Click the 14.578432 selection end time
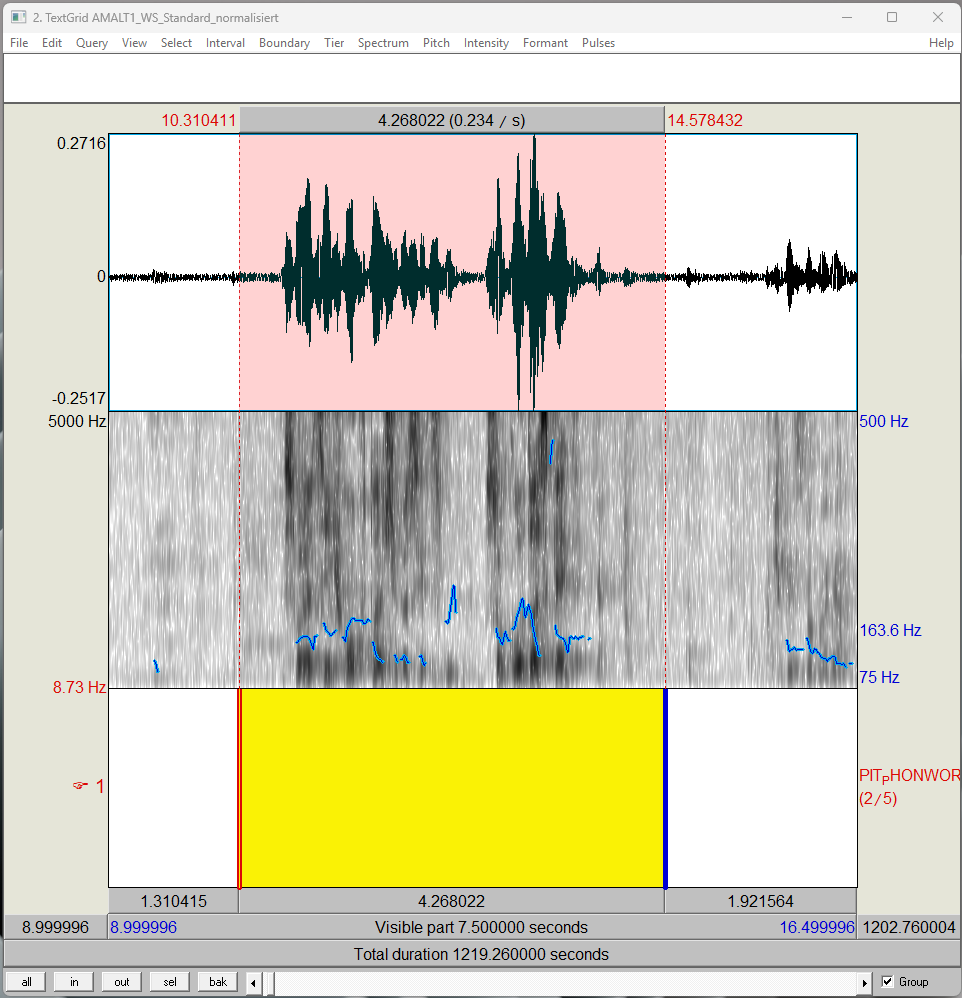962x998 pixels. [705, 120]
